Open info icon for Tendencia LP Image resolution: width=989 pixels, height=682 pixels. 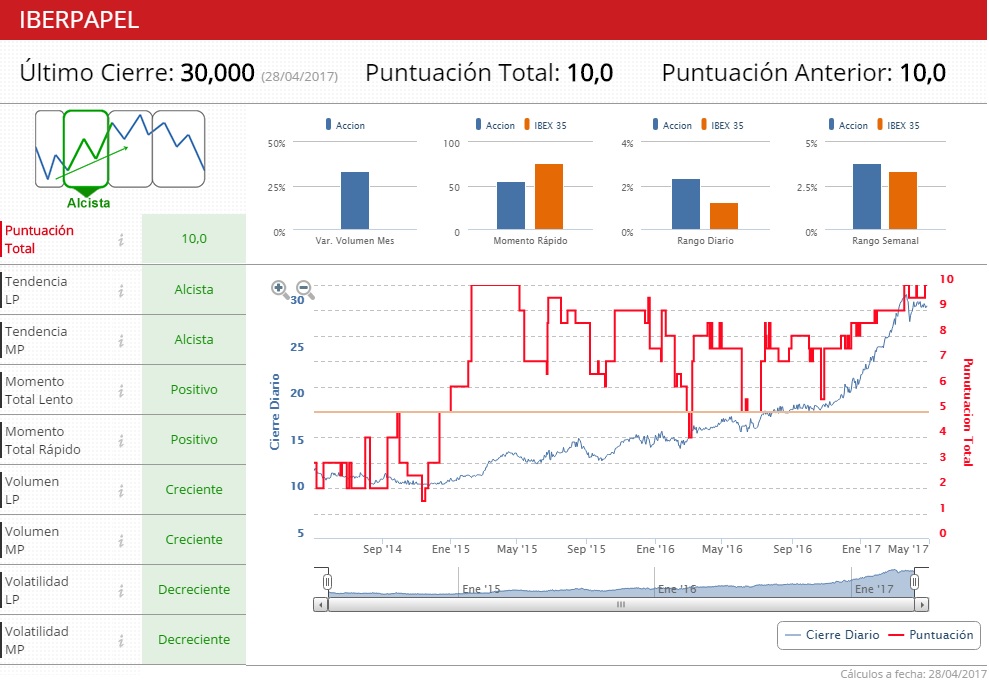120,291
